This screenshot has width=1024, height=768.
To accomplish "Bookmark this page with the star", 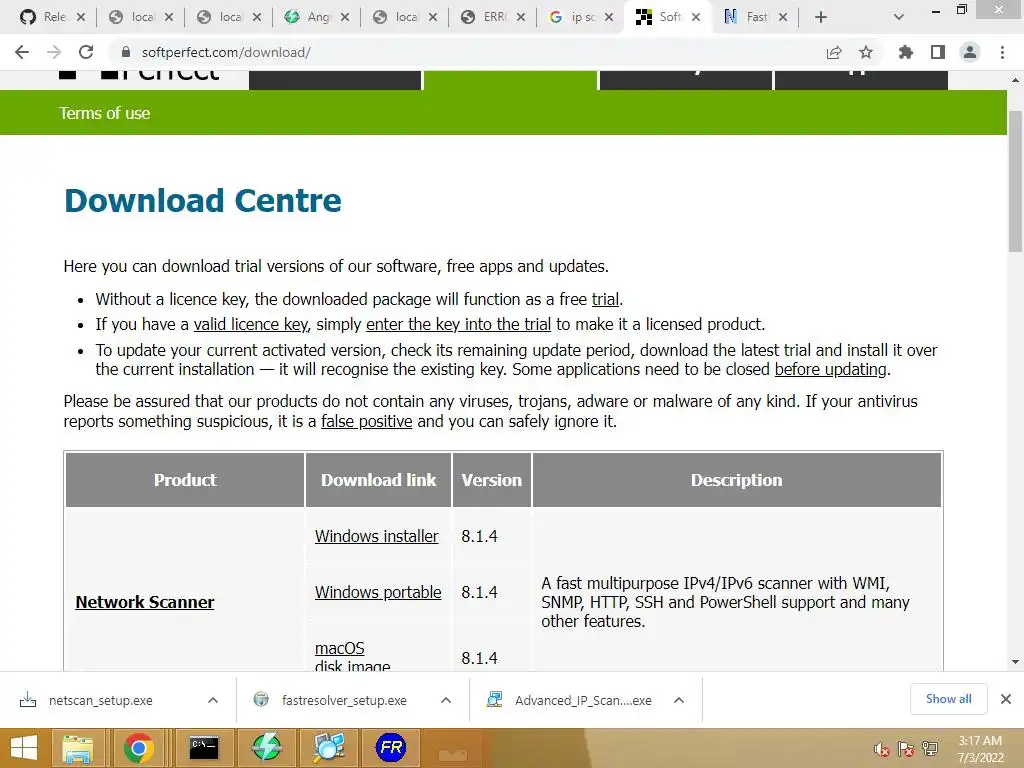I will coord(866,52).
